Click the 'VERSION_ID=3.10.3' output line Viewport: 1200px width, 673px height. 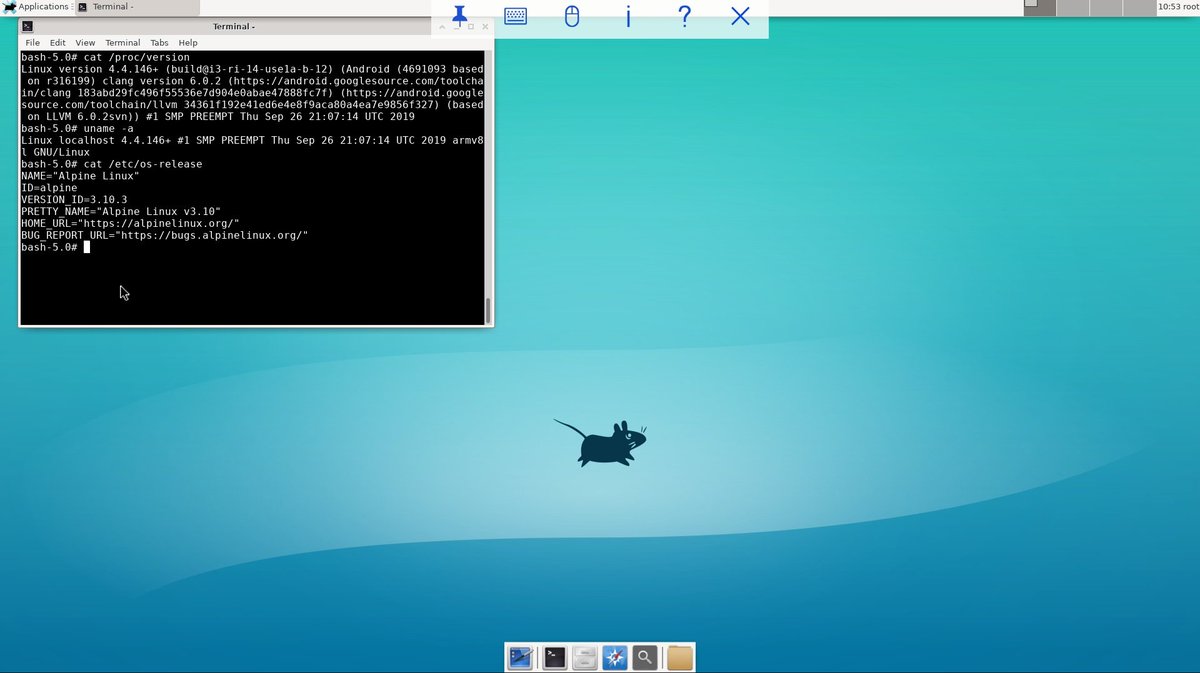pyautogui.click(x=74, y=200)
